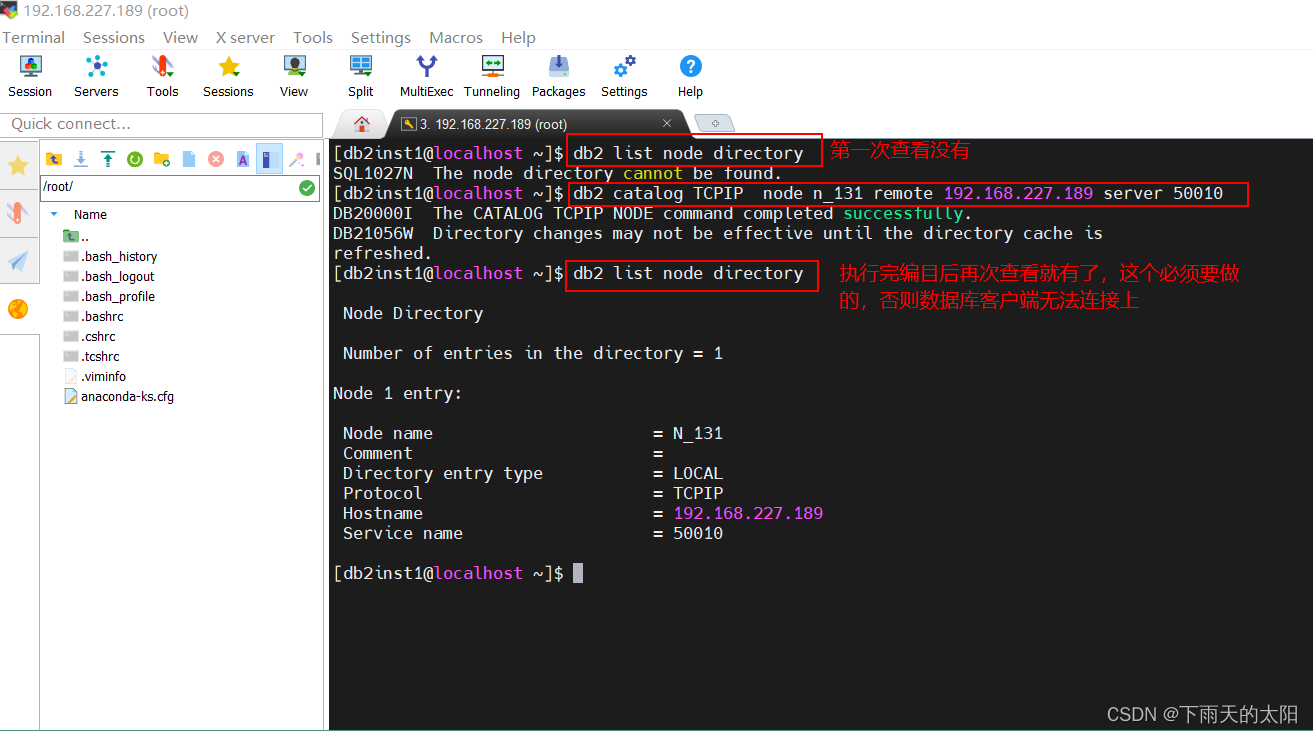Click the red delete file icon
The width and height of the screenshot is (1313, 734).
coord(216,159)
